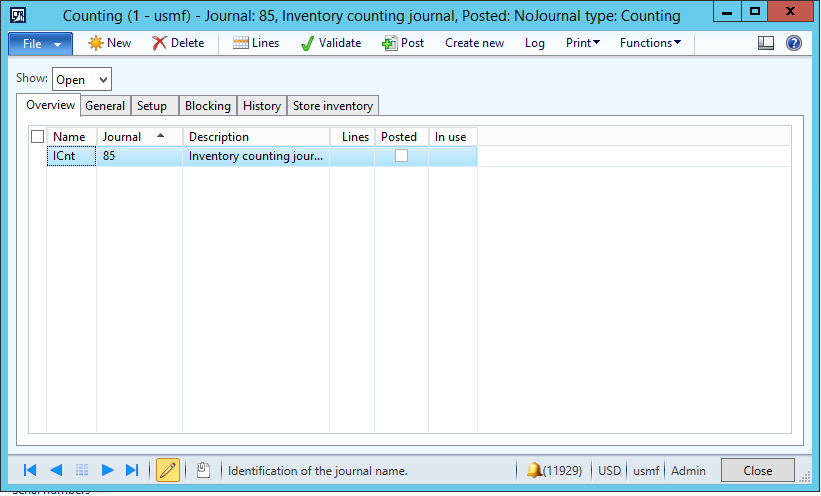Screen dimensions: 821x496
Task: Toggle the view layout icon
Action: tap(766, 43)
